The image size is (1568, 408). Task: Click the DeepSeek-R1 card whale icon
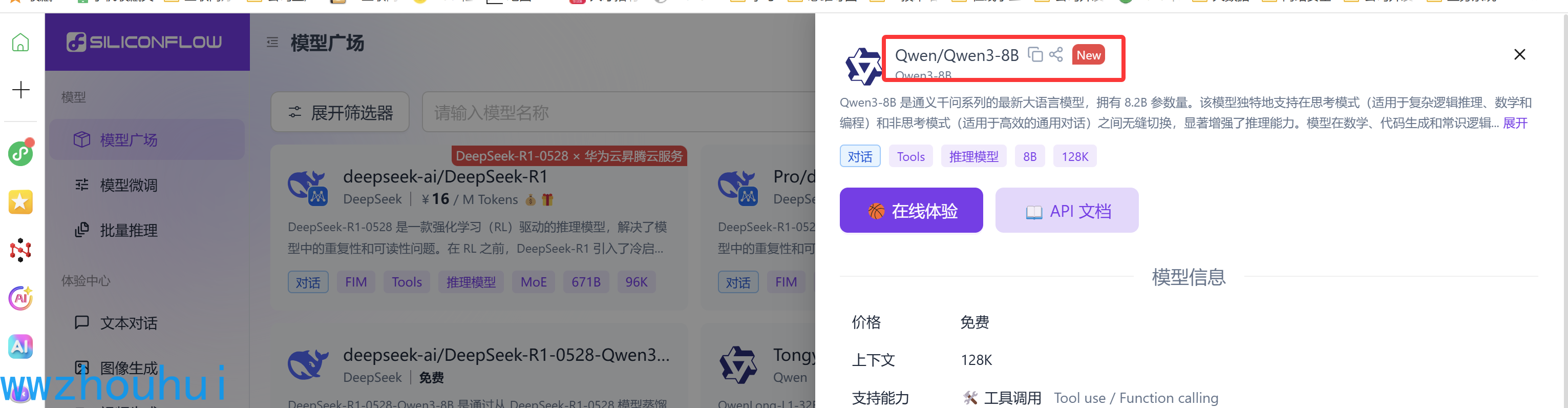click(x=308, y=188)
